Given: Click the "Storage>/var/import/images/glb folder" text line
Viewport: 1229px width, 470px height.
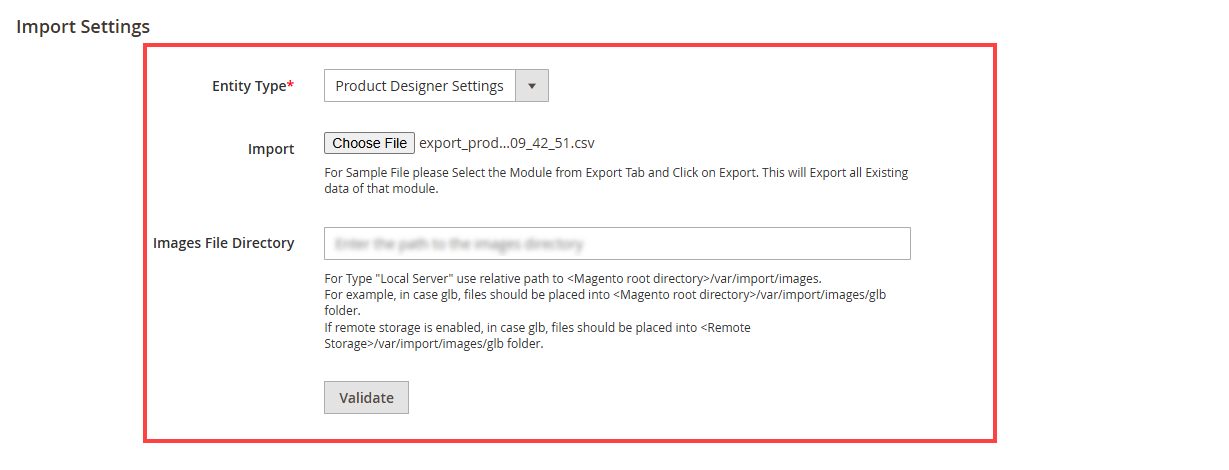Looking at the screenshot, I should click(x=433, y=344).
